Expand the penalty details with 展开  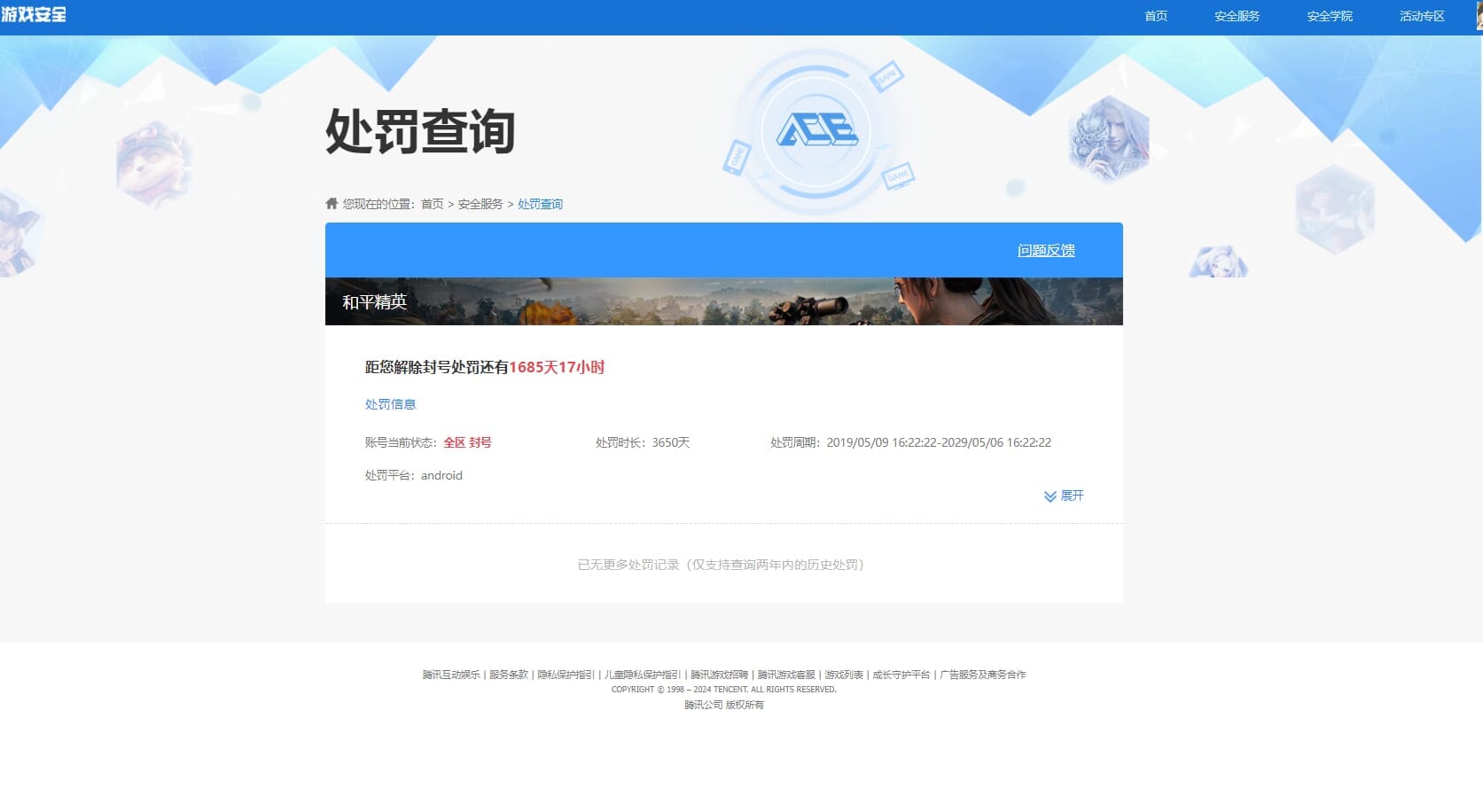pyautogui.click(x=1064, y=496)
